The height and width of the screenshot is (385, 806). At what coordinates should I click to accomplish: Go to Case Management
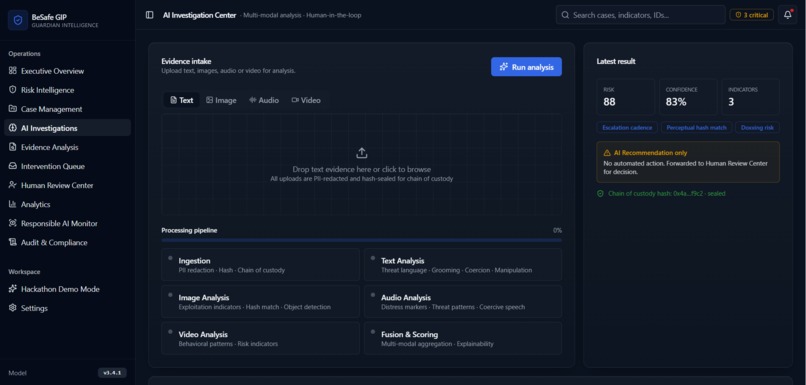[x=67, y=109]
